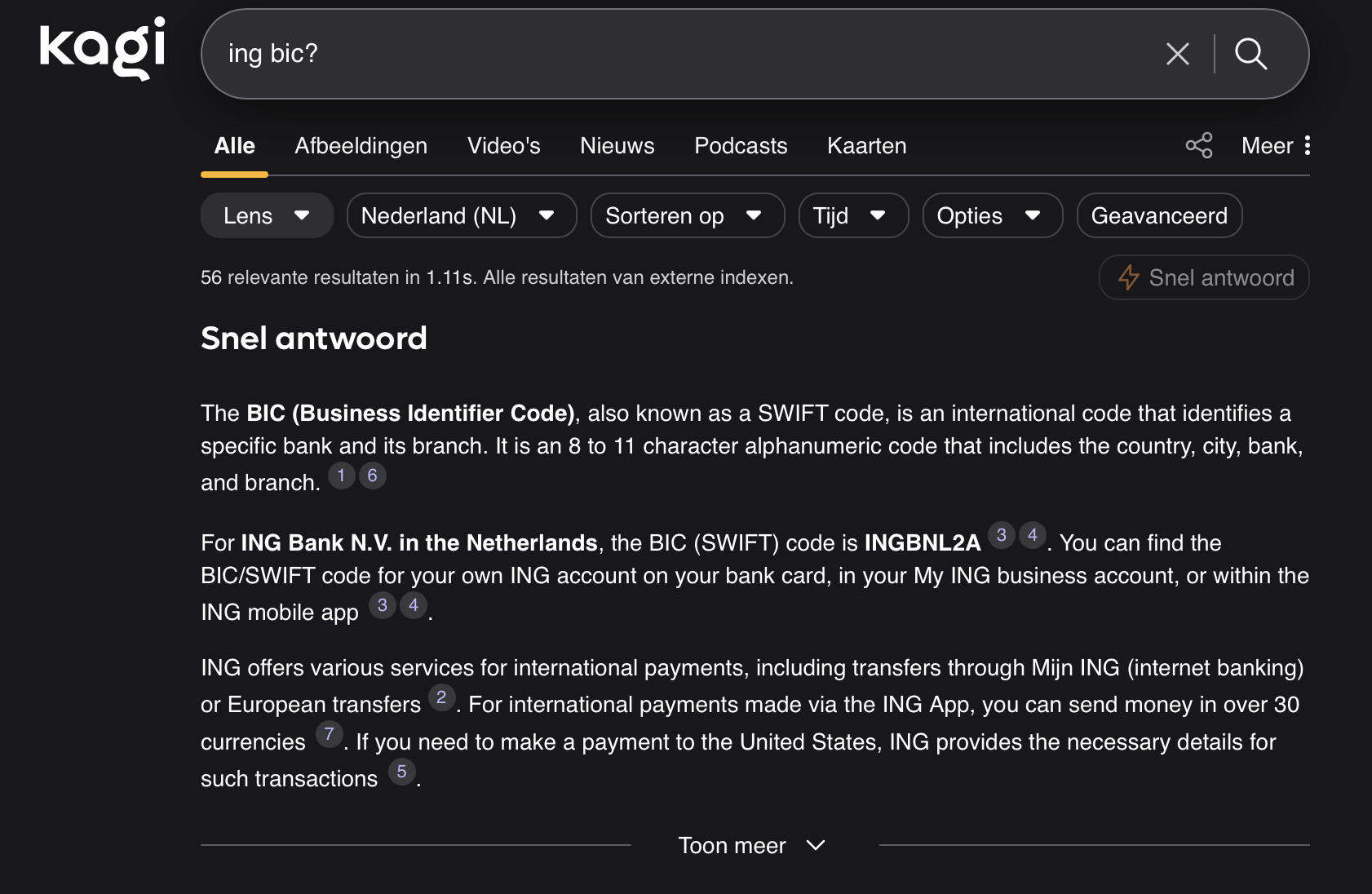Open the Tijd filter dropdown

[x=852, y=215]
